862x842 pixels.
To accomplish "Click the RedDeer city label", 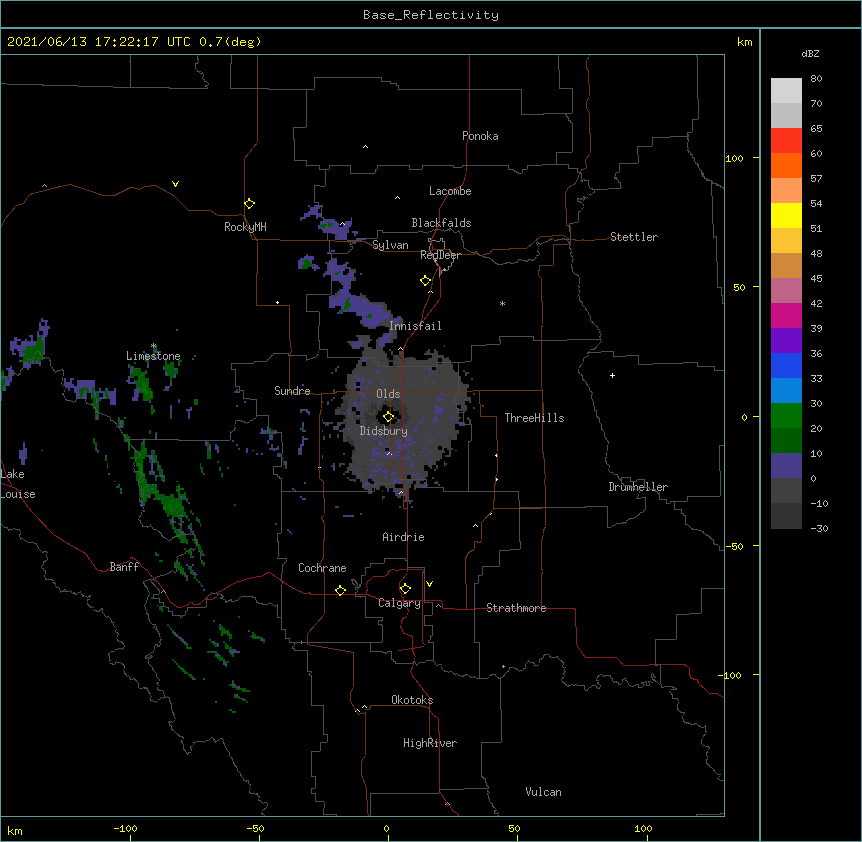I will click(x=440, y=255).
